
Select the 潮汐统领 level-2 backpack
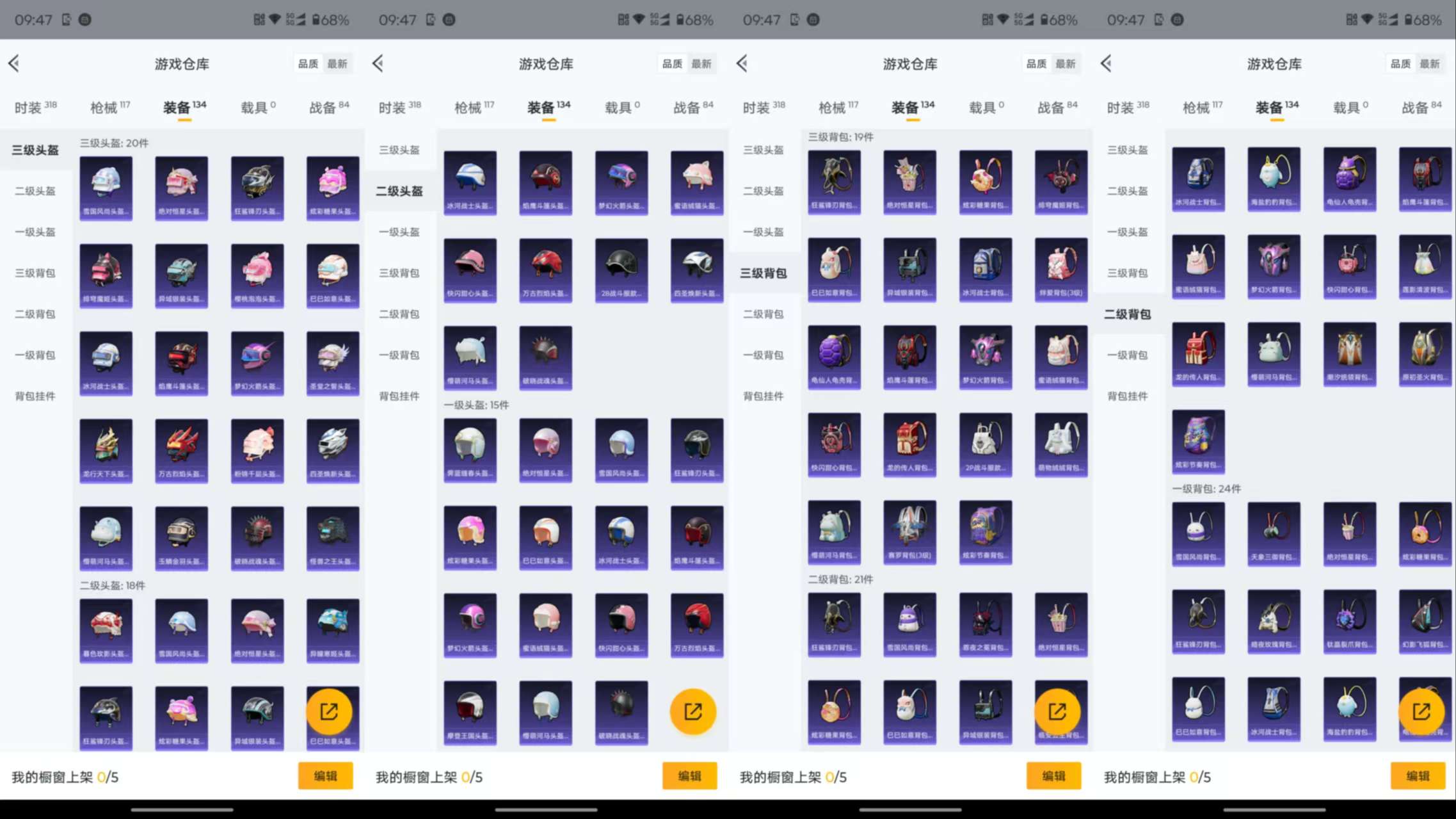1350,353
